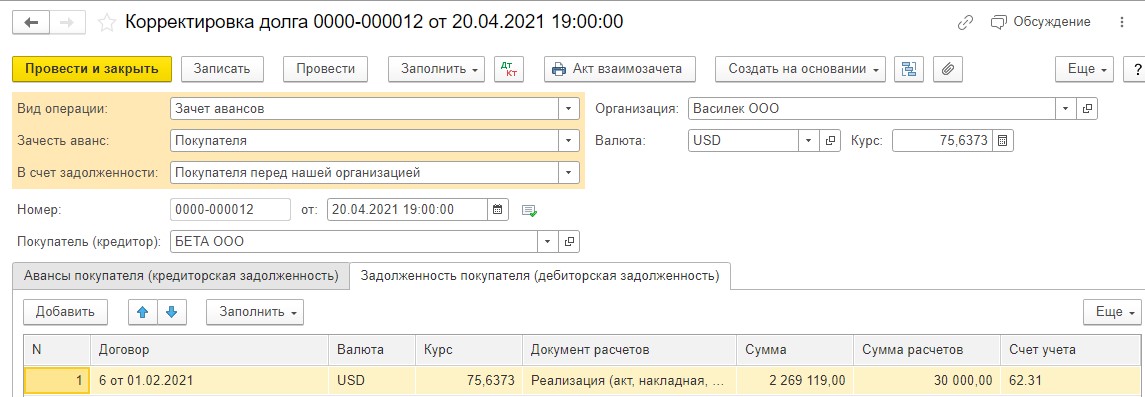This screenshot has width=1145, height=397.
Task: Move the row down with blue arrow
Action: tap(172, 312)
